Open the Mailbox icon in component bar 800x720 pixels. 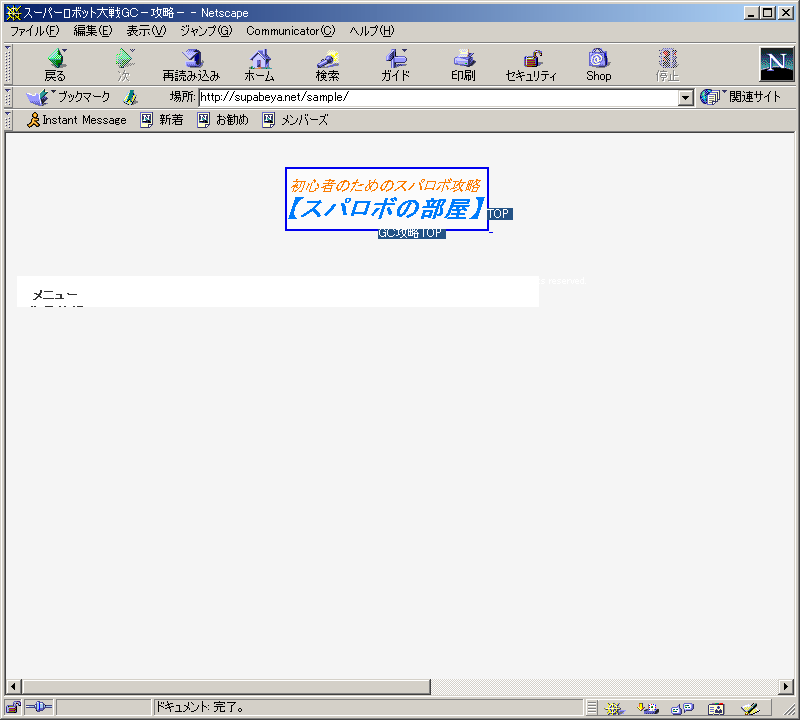(648, 708)
